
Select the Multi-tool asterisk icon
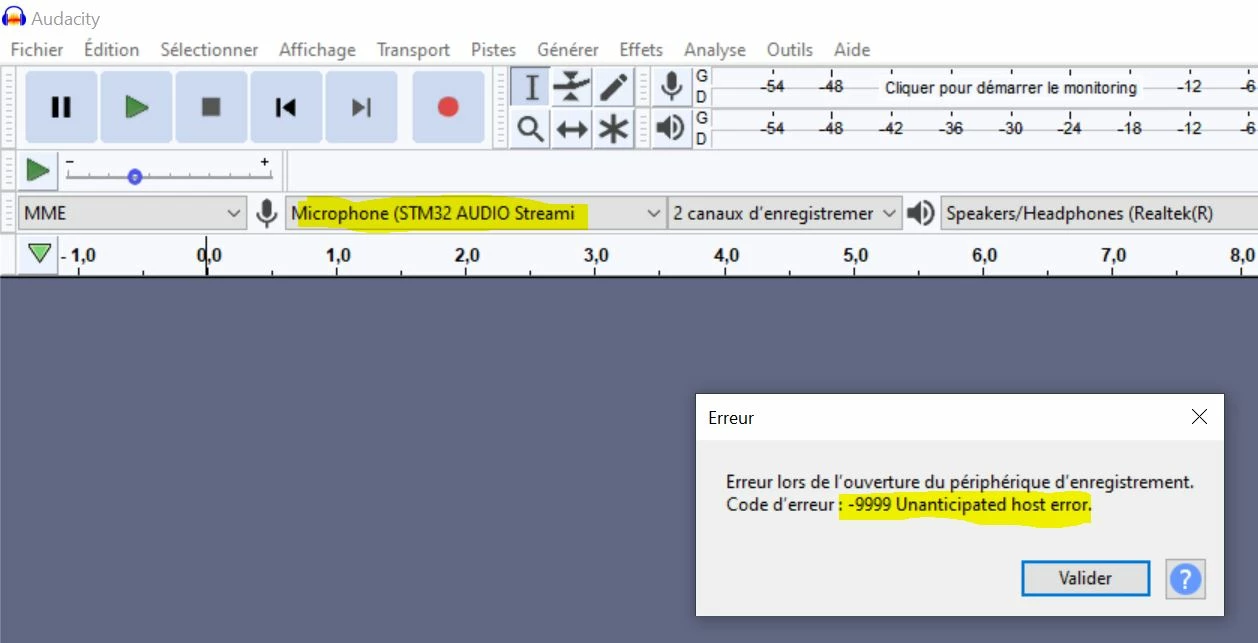(614, 129)
